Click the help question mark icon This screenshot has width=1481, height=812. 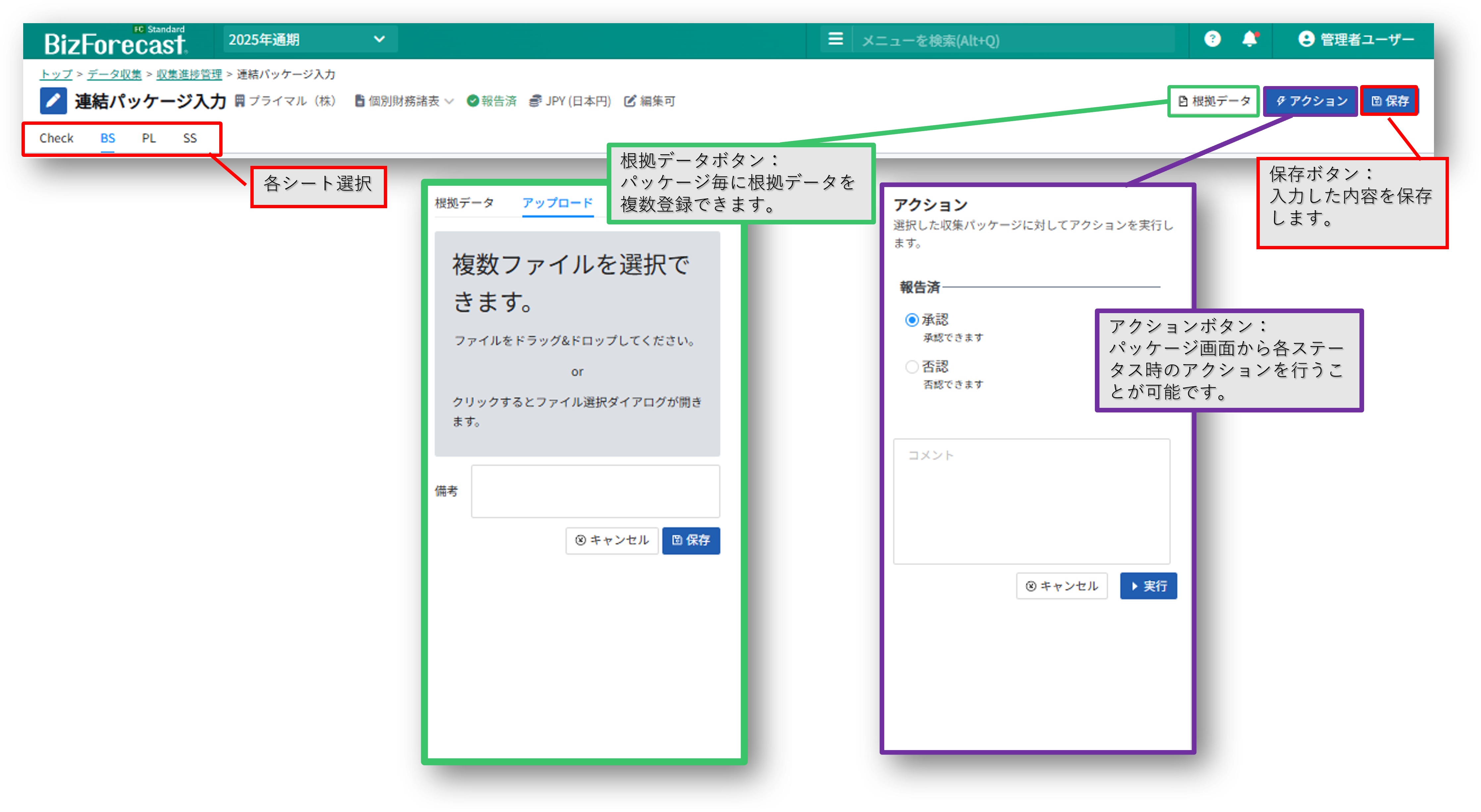(x=1212, y=39)
